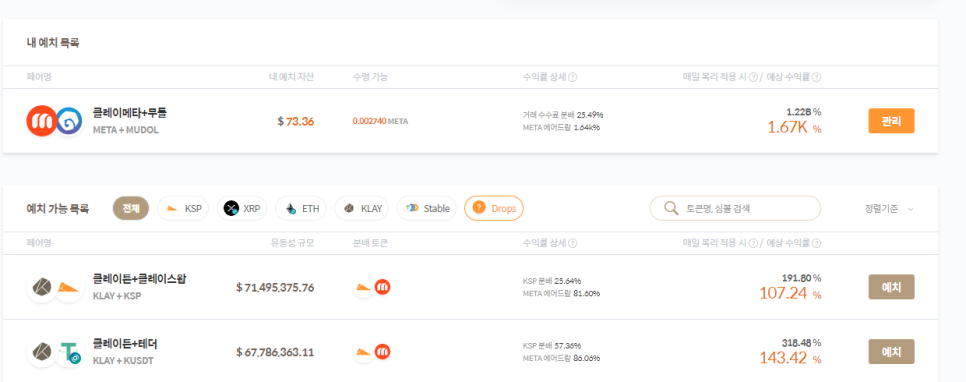Select the 전체 filter tab
Screen dimensions: 966x382
point(131,208)
